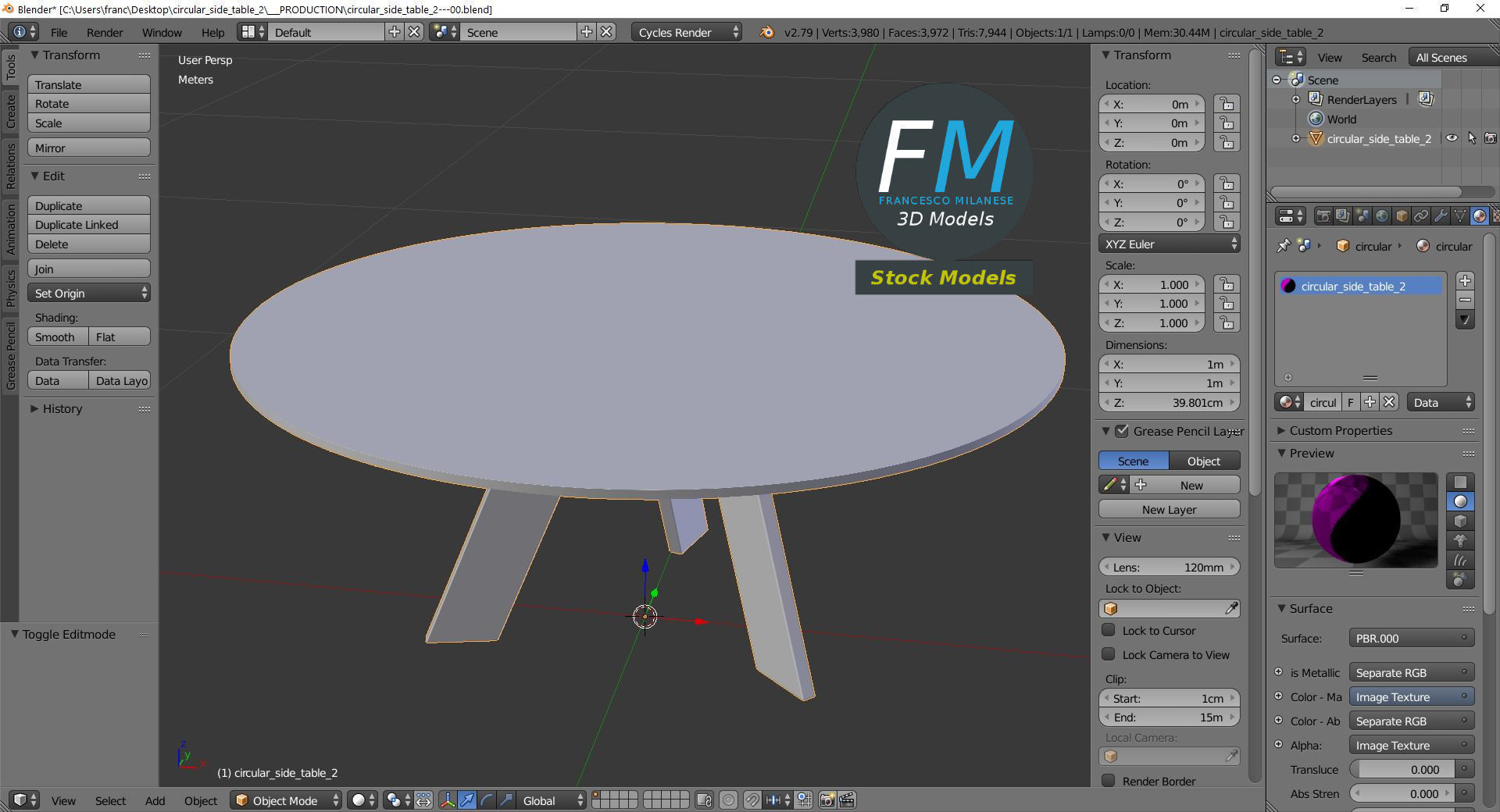Enable proportional editing circle in viewport header
Image resolution: width=1500 pixels, height=812 pixels.
(x=728, y=800)
